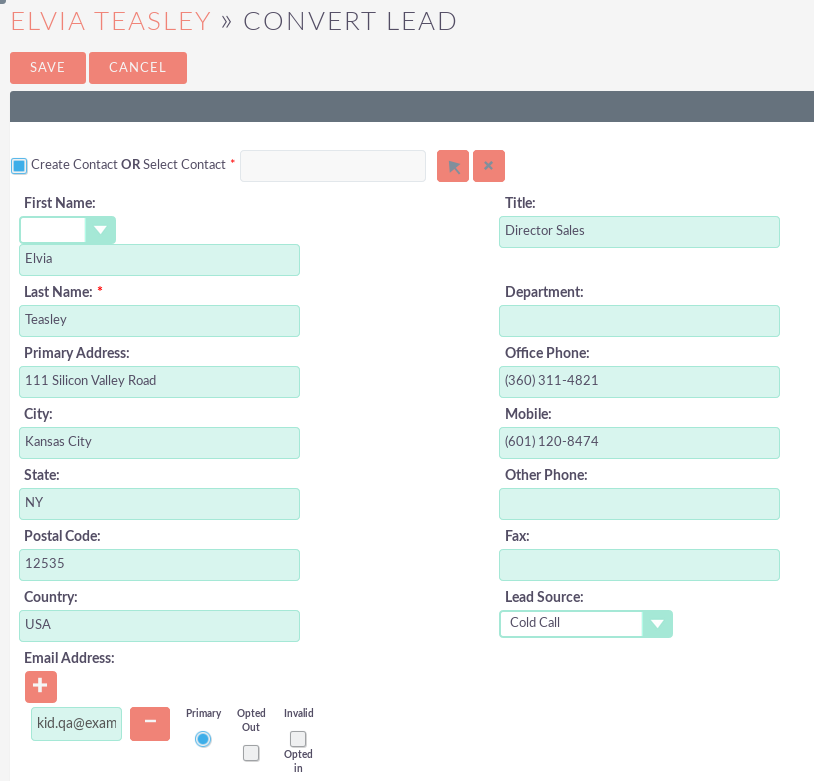
Task: Click the empty Department field
Action: click(639, 321)
